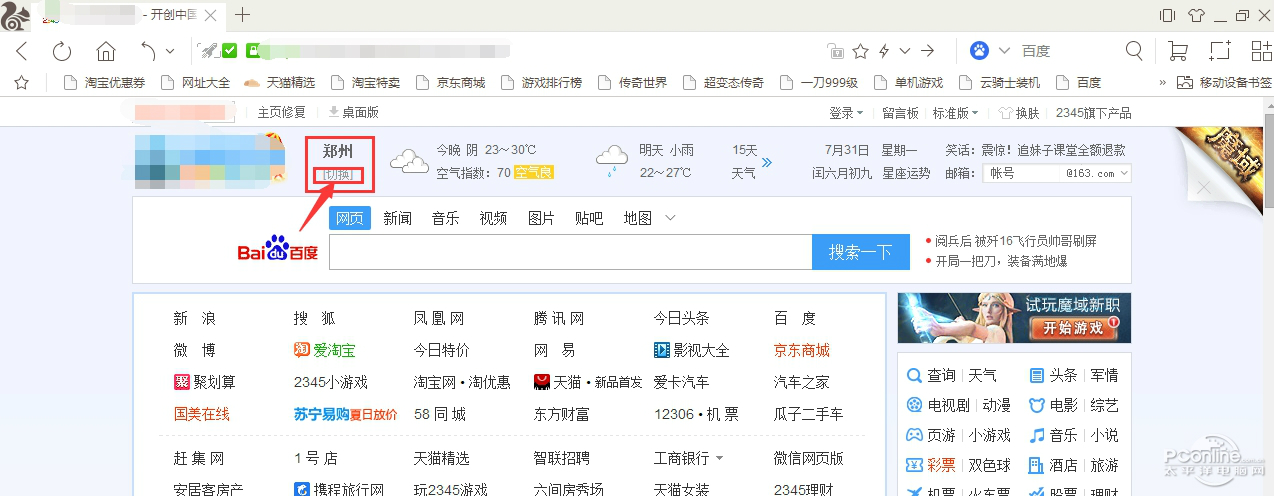
Task: Click the music note icon beside 音乐
Action: [x=1037, y=436]
